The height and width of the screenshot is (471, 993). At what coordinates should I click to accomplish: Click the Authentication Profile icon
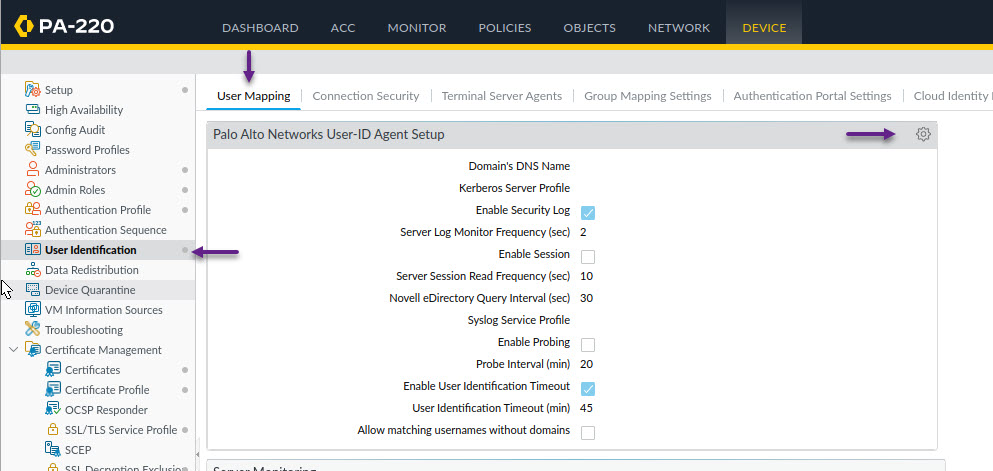point(32,210)
